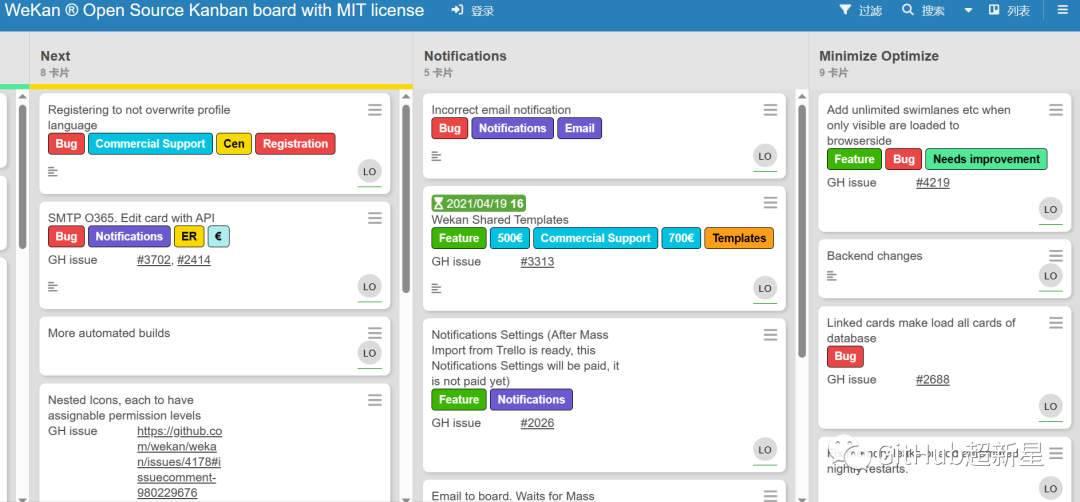The image size is (1080, 502).
Task: Click LO avatar on Registering profile language card
Action: click(x=369, y=172)
